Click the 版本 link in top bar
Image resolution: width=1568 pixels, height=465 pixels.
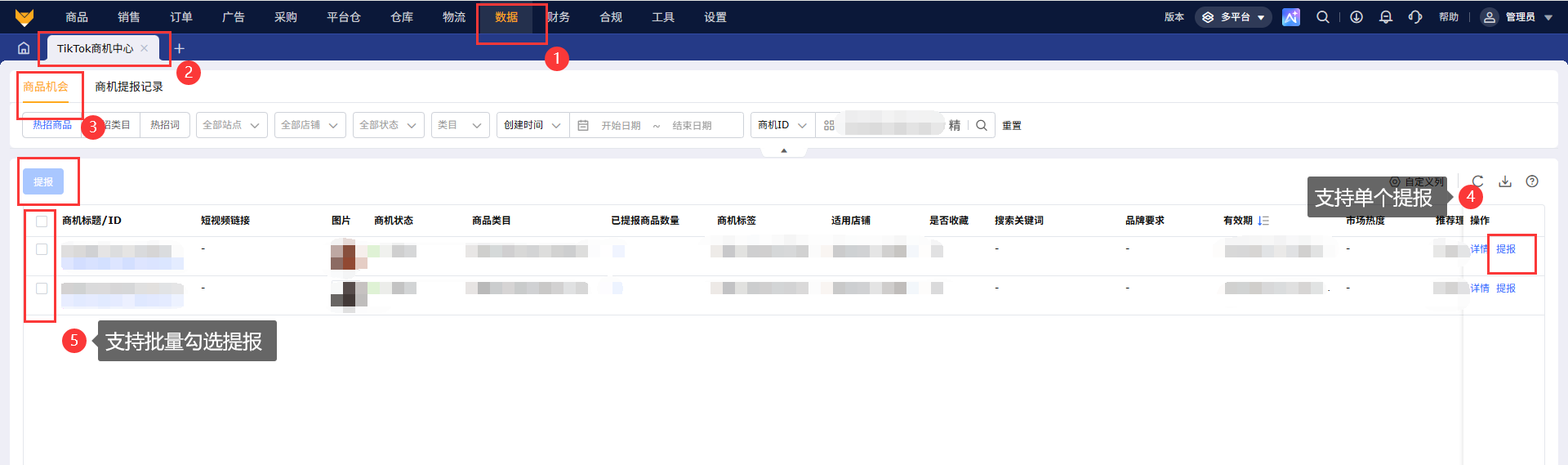(1174, 17)
